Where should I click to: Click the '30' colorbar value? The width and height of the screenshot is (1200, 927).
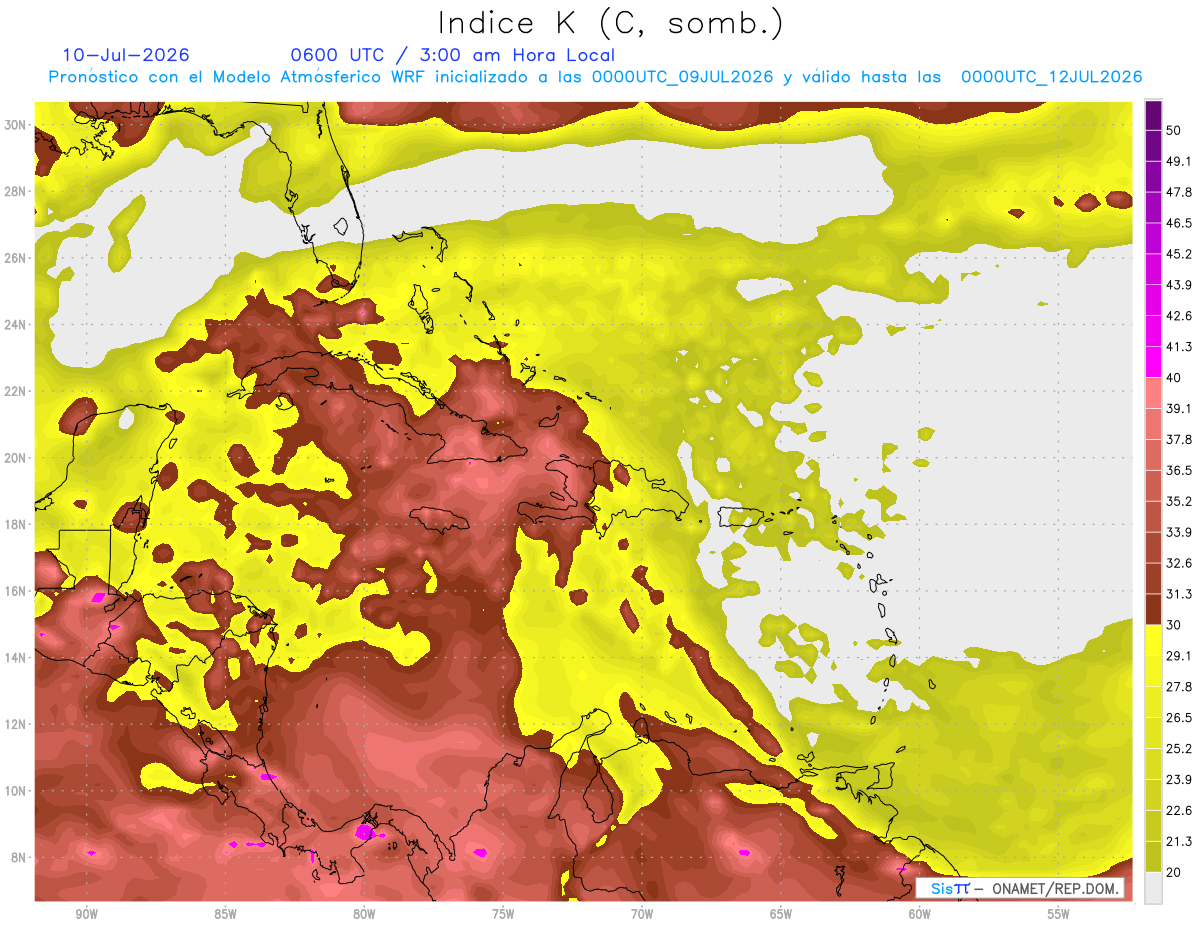coord(1174,625)
